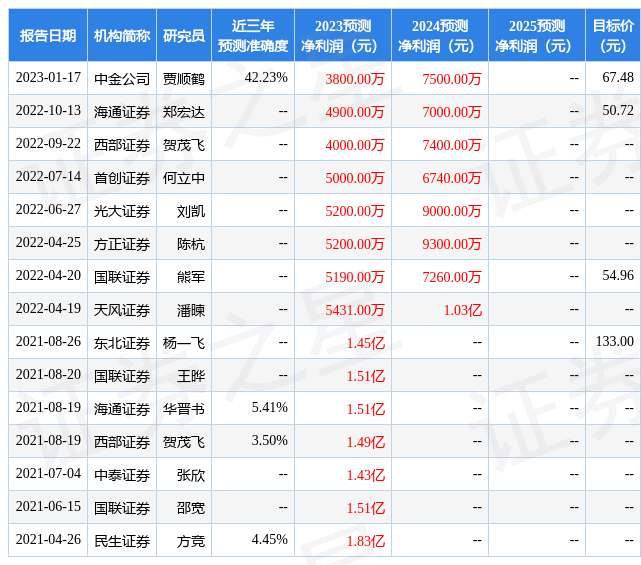
Task: Select researcher 贾顺鹤
Action: (184, 78)
